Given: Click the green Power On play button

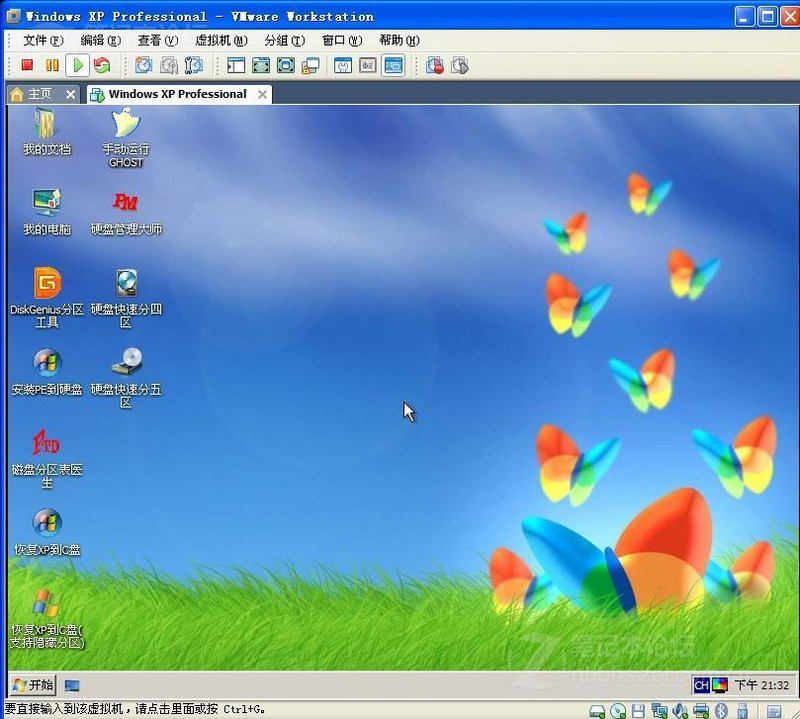Looking at the screenshot, I should [77, 66].
